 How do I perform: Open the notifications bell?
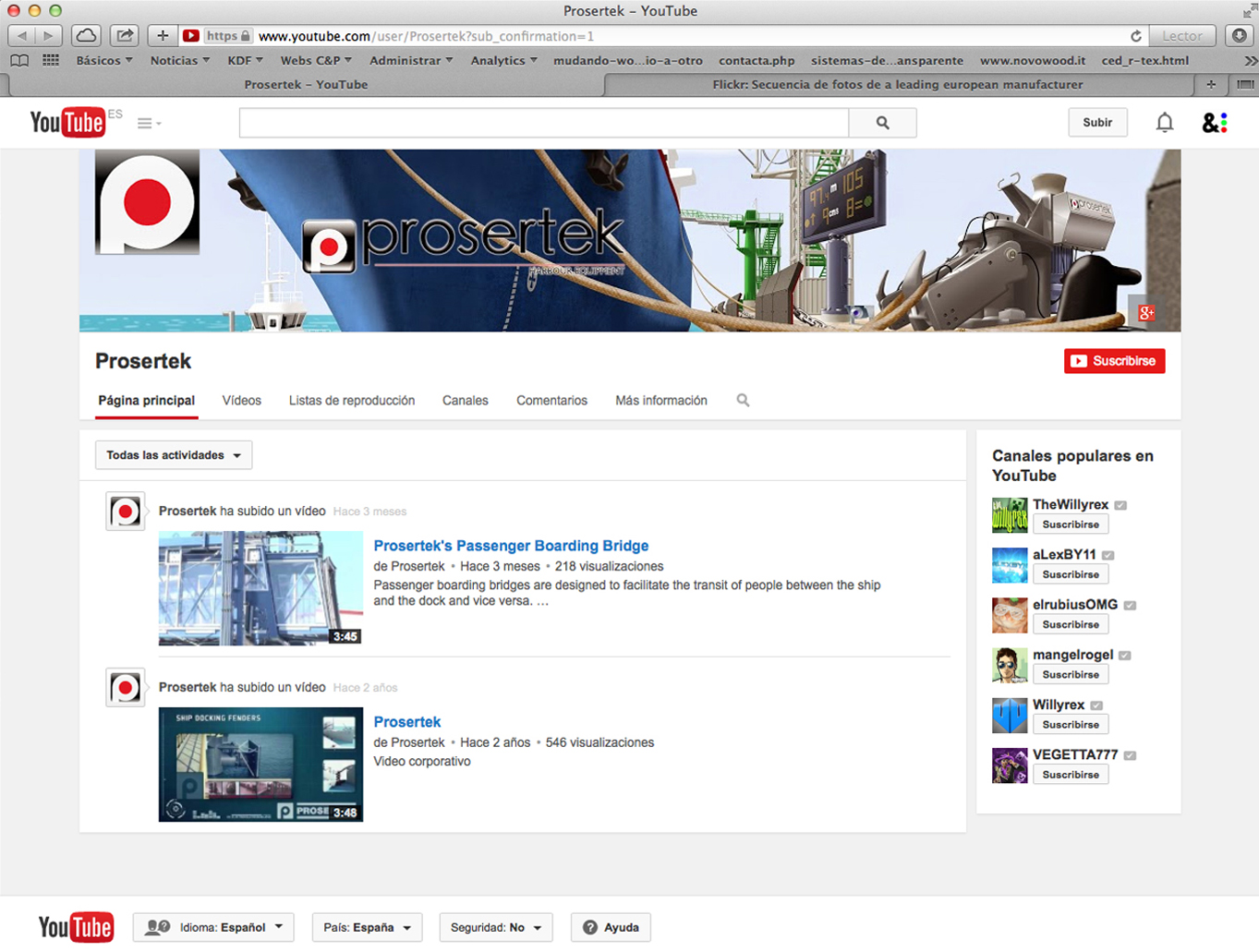click(x=1165, y=122)
